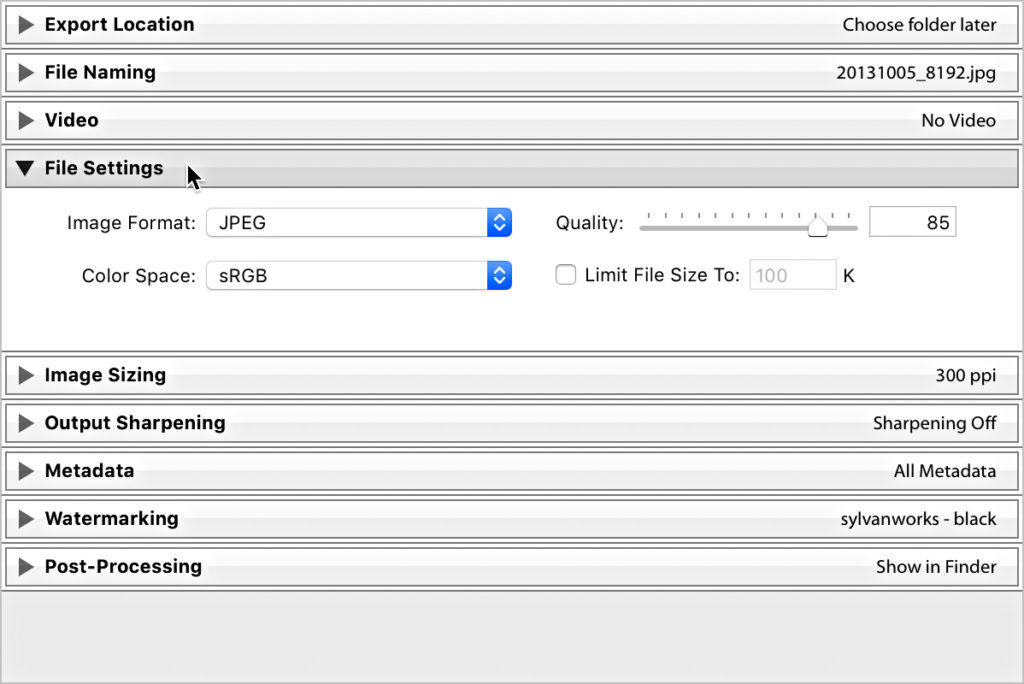Open the Image Format dropdown showing JPEG
This screenshot has width=1024, height=684.
(x=359, y=223)
